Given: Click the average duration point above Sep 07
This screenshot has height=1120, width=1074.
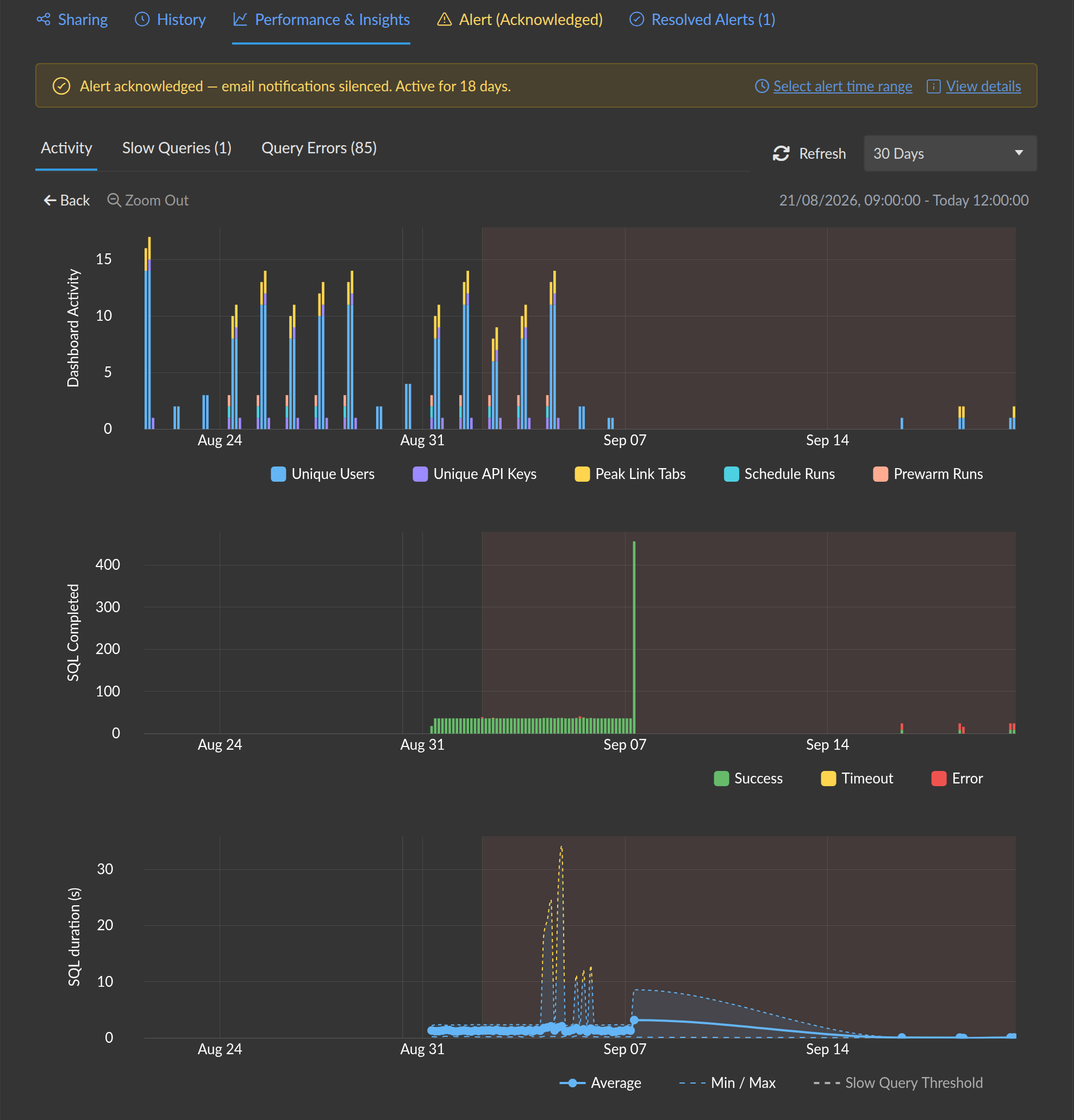Looking at the screenshot, I should [634, 1021].
